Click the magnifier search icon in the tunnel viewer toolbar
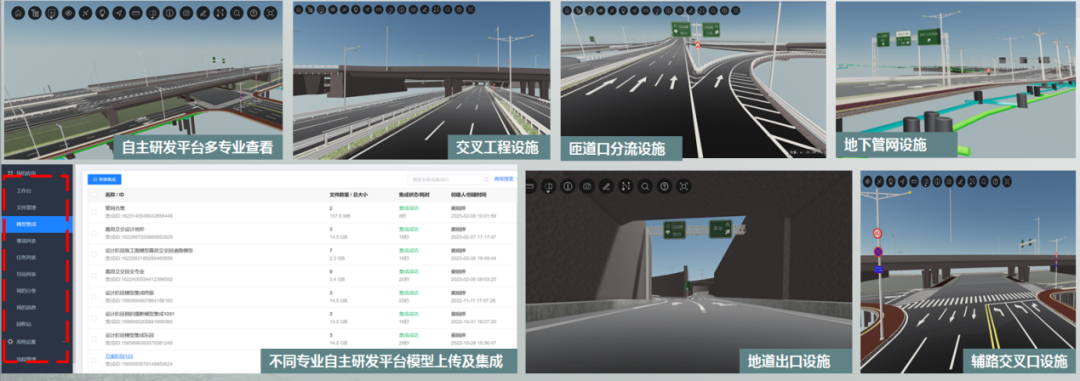 coord(645,186)
